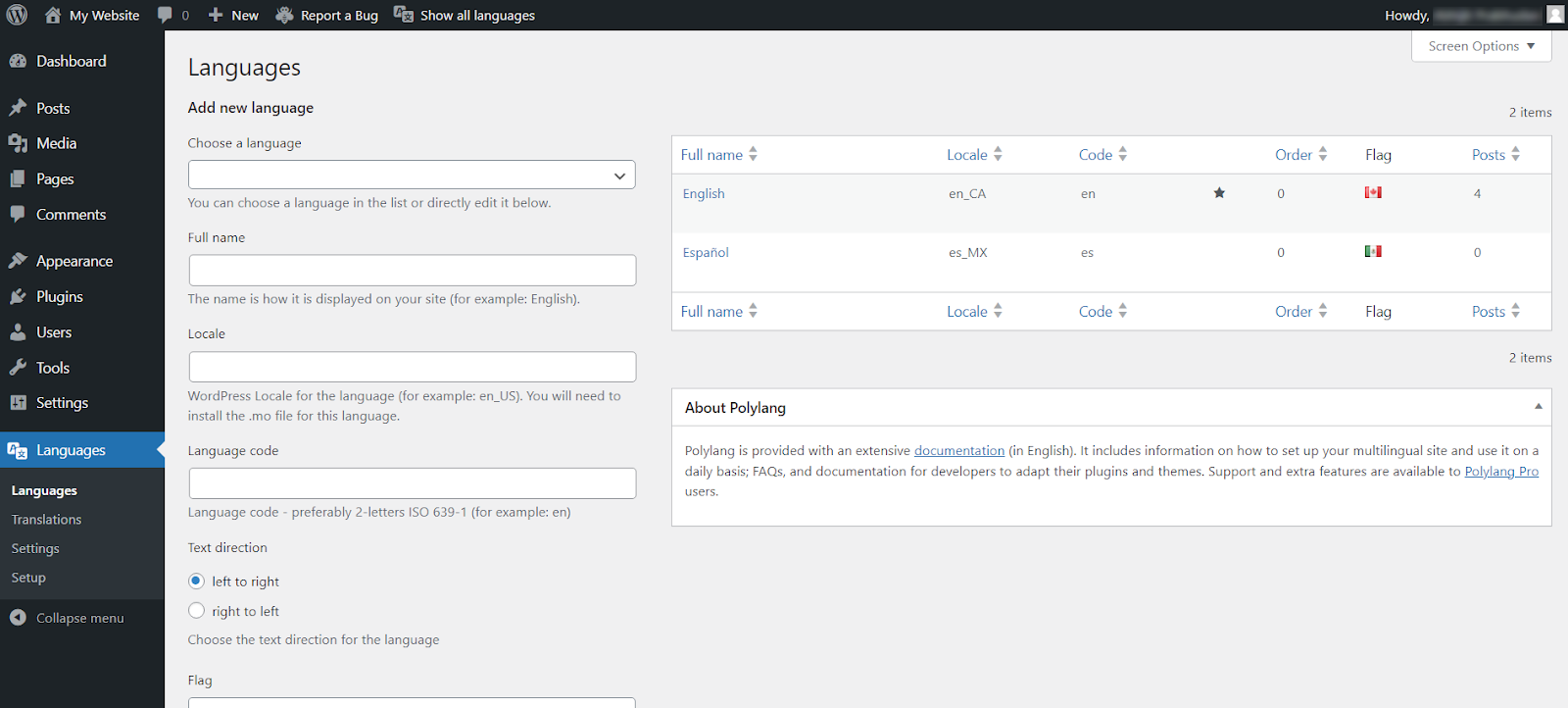The width and height of the screenshot is (1568, 708).
Task: Click the home icon beside My Website
Action: [53, 15]
